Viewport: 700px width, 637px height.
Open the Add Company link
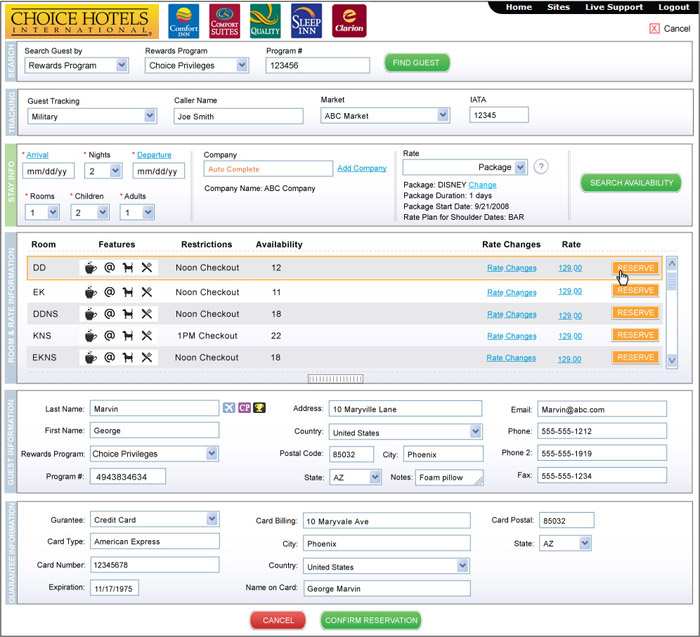click(x=362, y=168)
